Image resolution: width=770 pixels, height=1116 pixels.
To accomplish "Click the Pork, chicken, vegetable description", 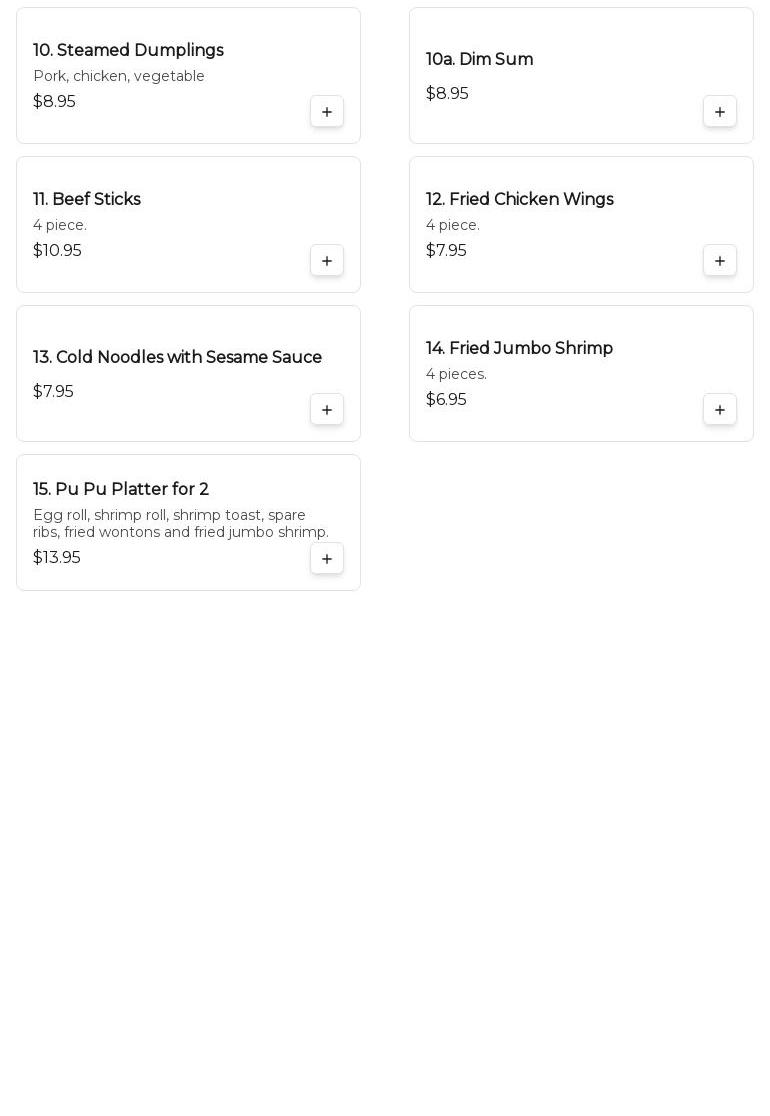I will 119,77.
